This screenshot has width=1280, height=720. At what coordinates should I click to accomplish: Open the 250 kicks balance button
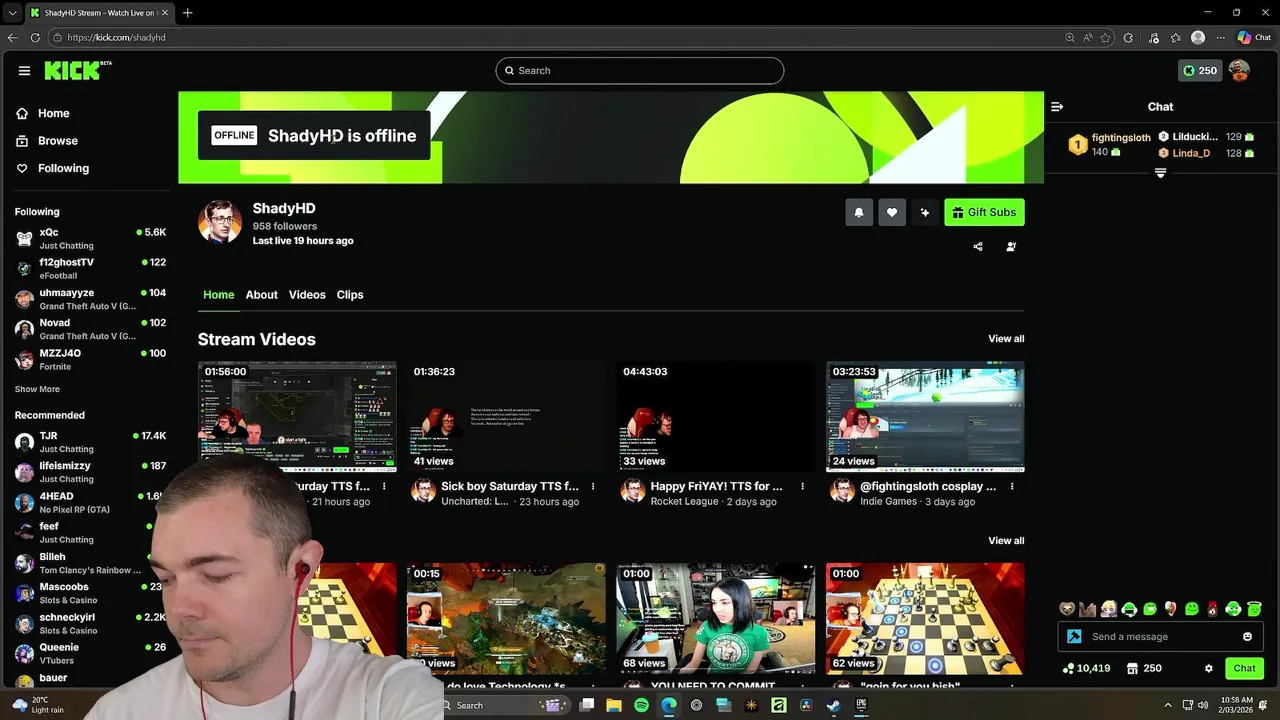coord(1200,70)
